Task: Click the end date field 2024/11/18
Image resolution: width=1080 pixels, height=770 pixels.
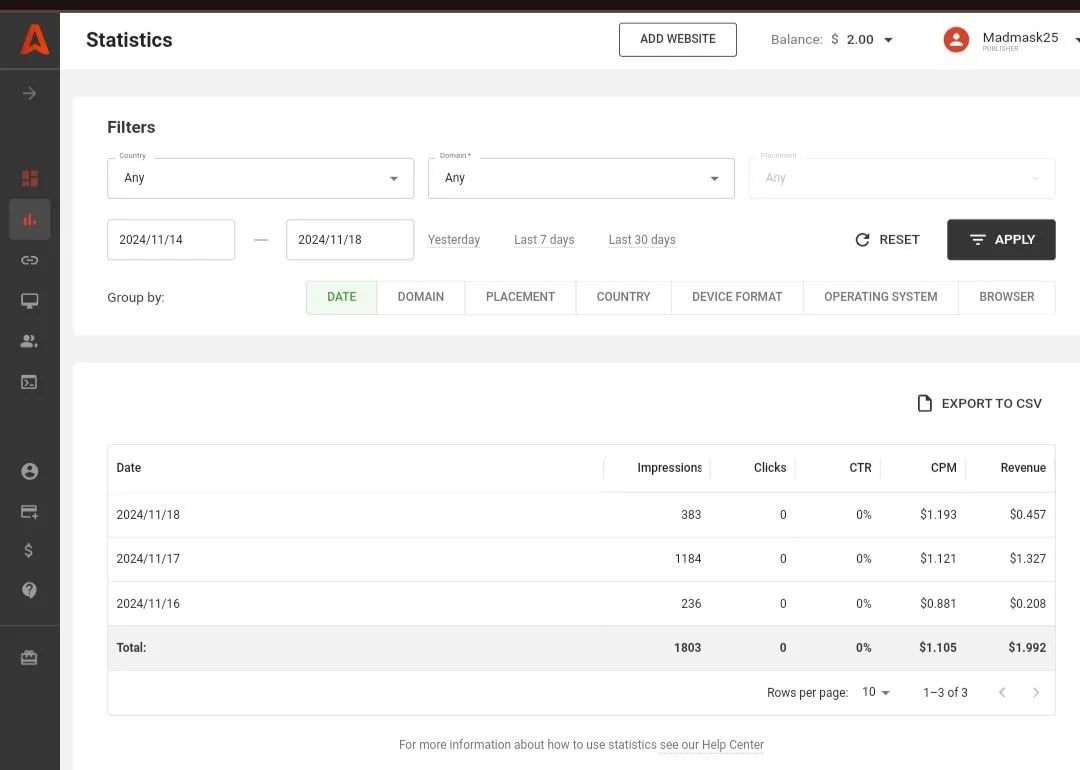Action: [350, 240]
